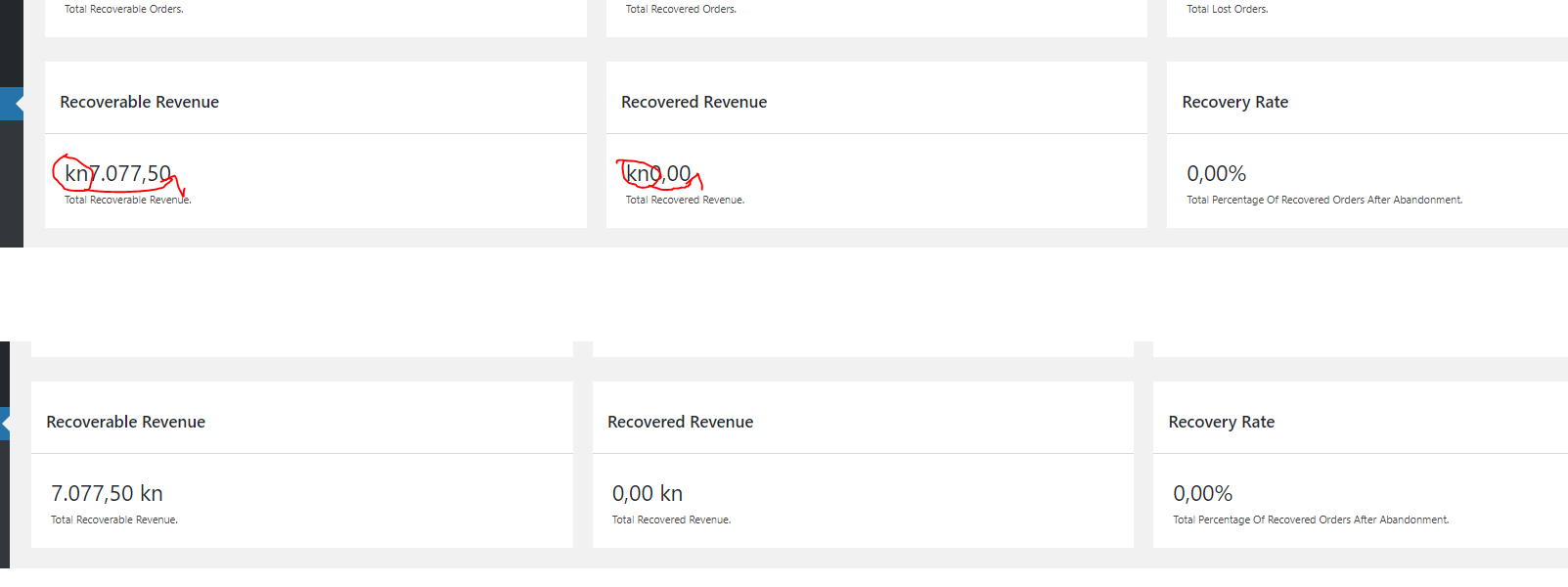Click the Recovery Rate heading in the lower screenshot
Viewport: 1568px width, 587px height.
[1222, 422]
